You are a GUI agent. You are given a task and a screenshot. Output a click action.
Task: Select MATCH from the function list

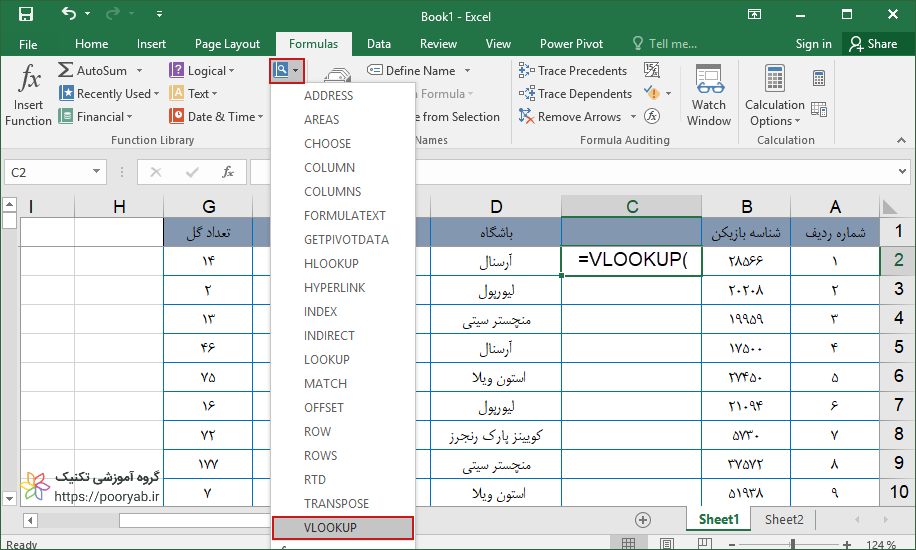coord(343,383)
